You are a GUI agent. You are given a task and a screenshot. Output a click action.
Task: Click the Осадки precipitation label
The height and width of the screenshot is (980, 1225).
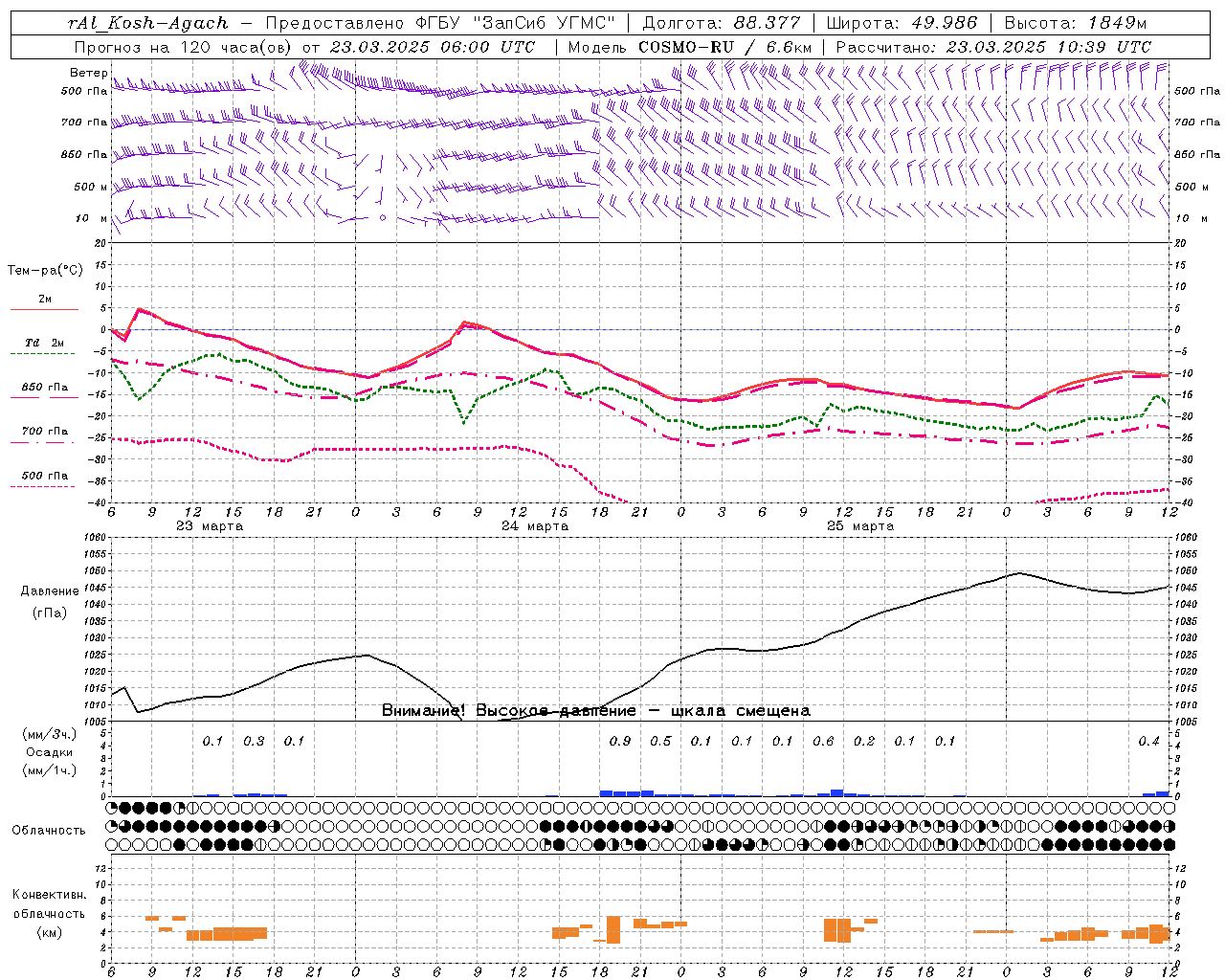49,752
